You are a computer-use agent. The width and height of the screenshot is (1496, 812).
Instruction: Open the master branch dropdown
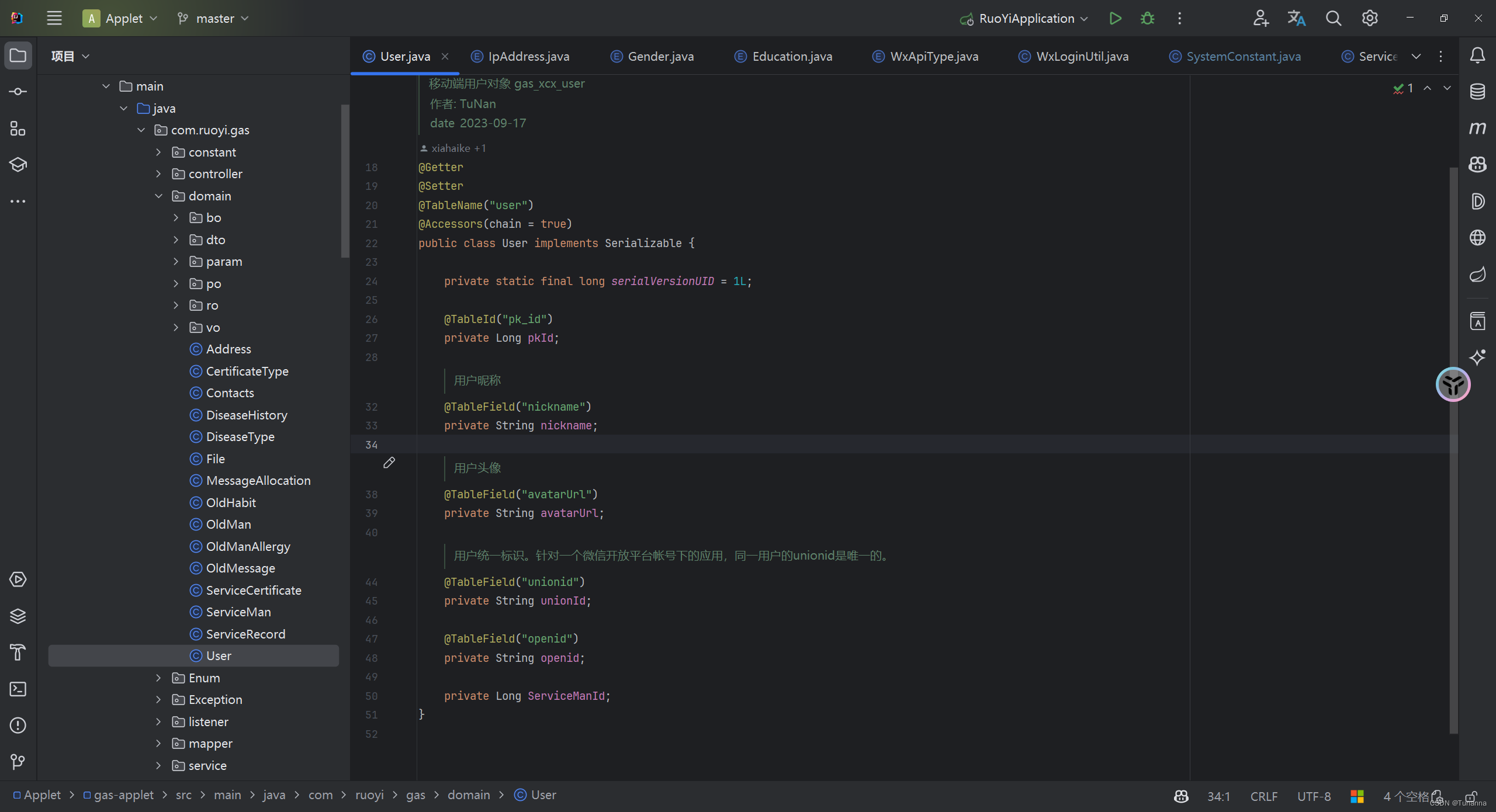point(214,18)
